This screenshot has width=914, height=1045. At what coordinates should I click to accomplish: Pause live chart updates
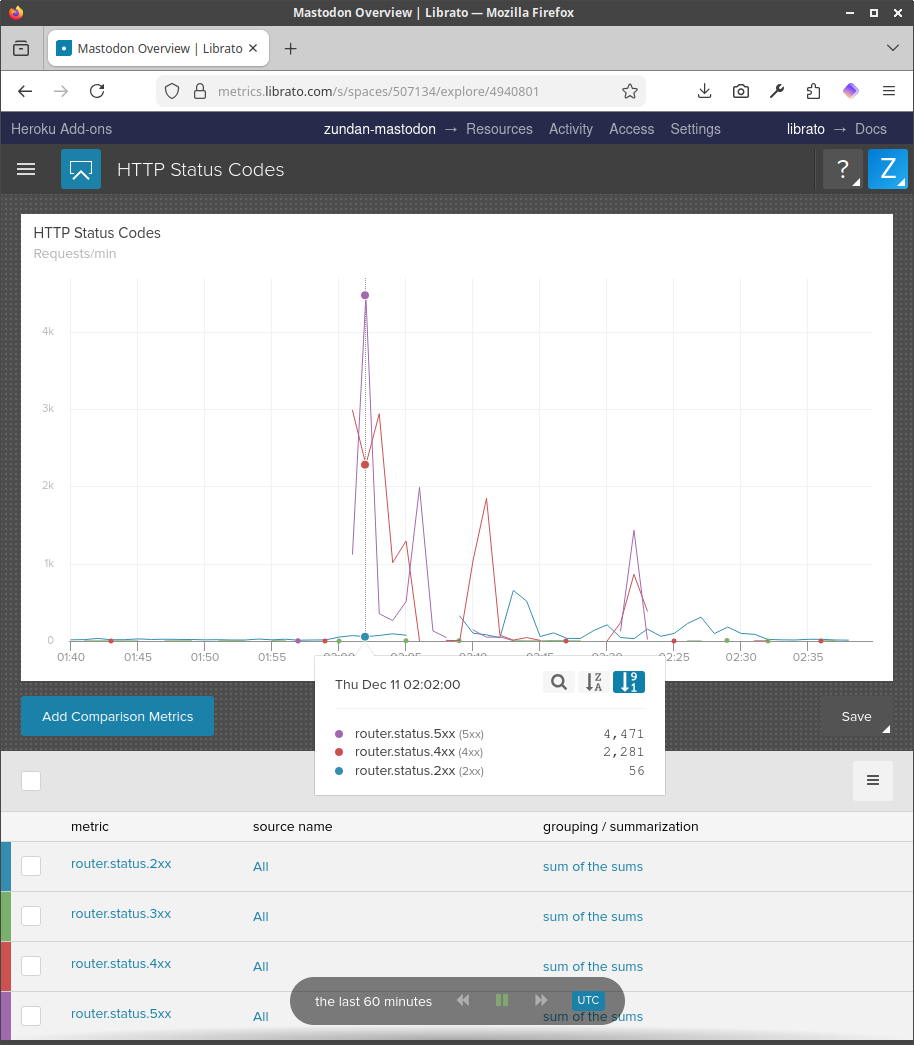point(502,1000)
